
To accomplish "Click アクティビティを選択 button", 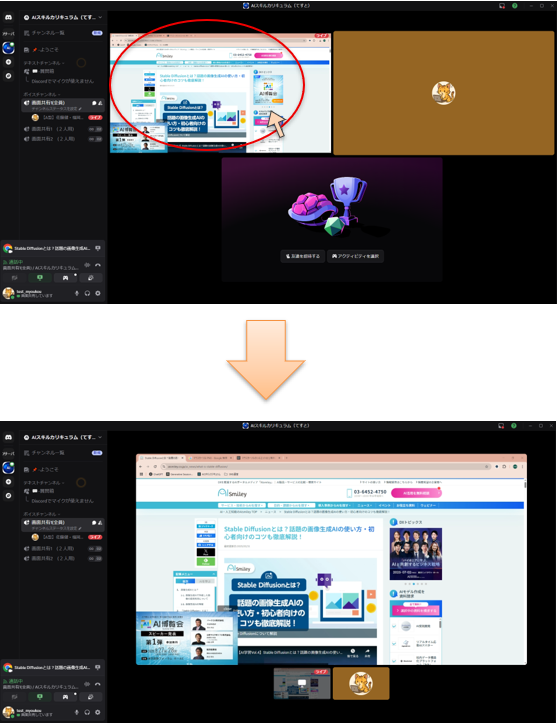I will click(356, 256).
